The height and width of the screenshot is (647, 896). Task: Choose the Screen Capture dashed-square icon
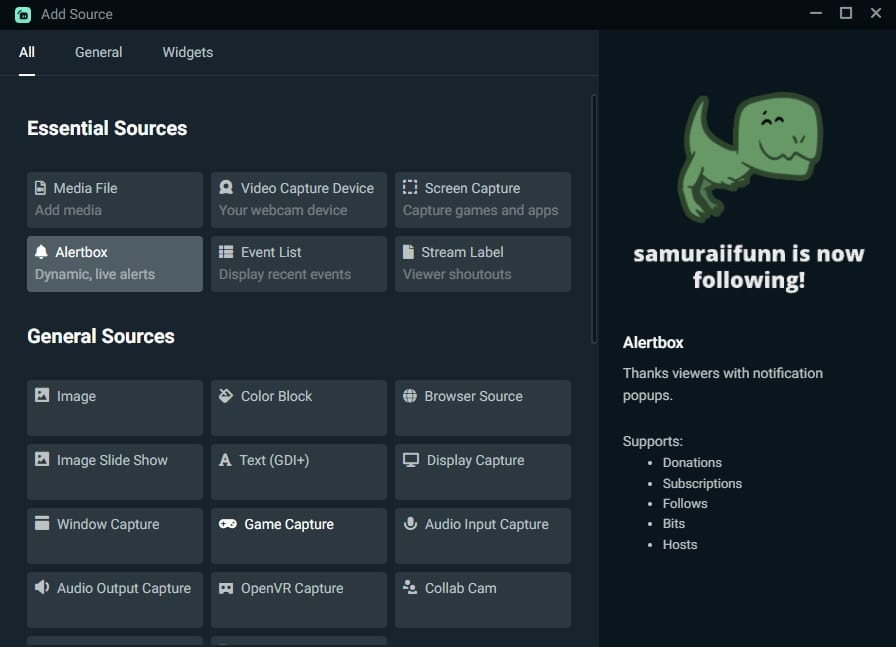(410, 187)
